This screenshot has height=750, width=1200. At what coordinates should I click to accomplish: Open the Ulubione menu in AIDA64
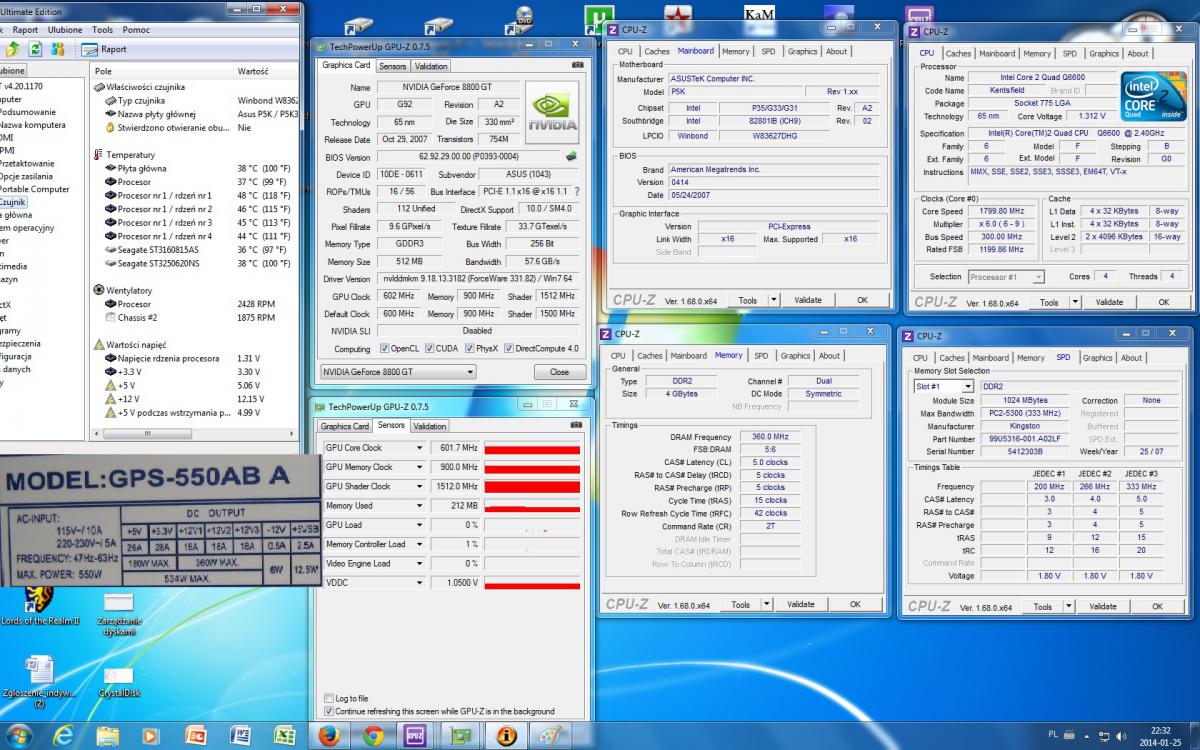point(65,30)
